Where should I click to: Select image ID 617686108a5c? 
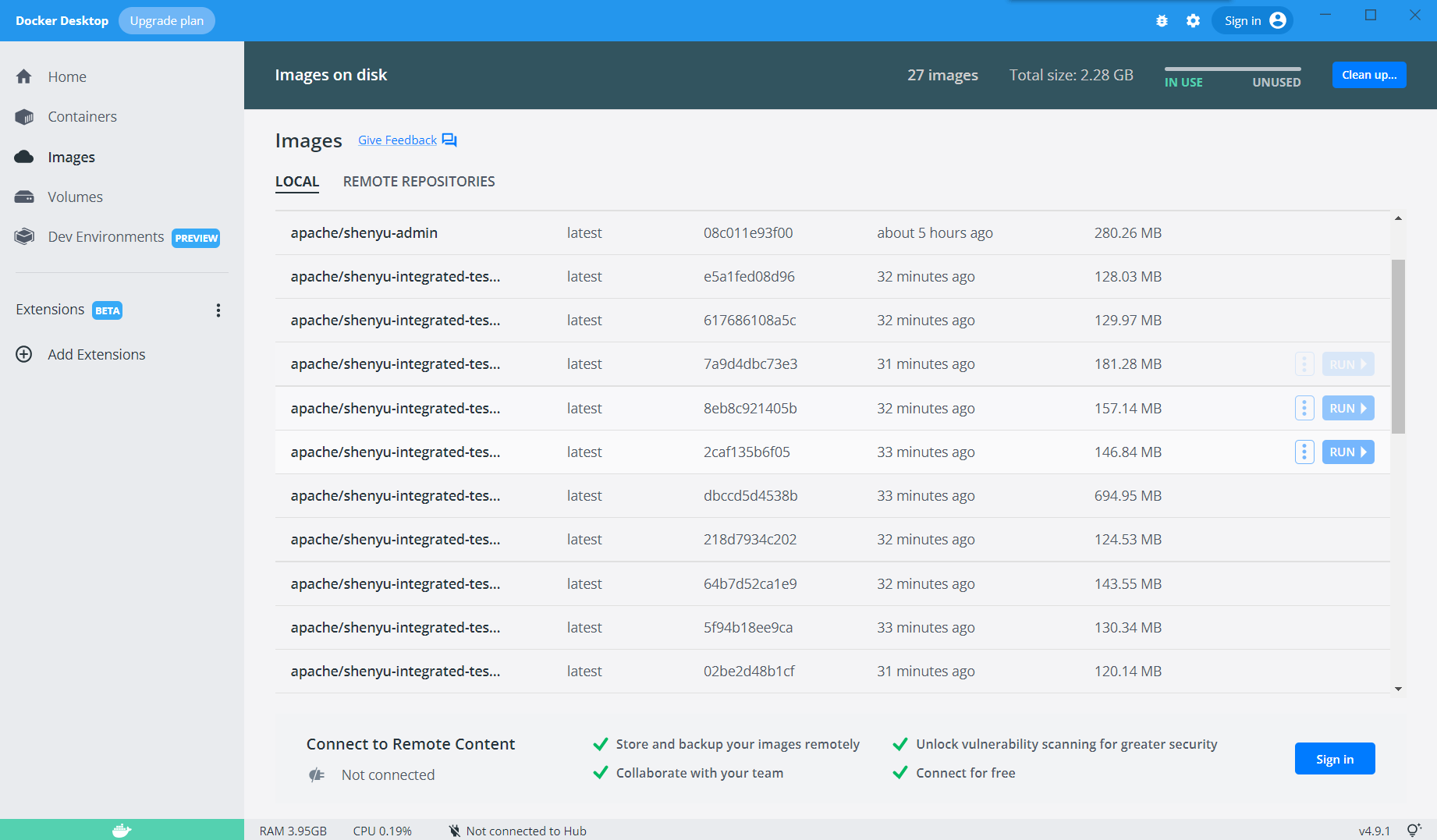[x=750, y=321]
